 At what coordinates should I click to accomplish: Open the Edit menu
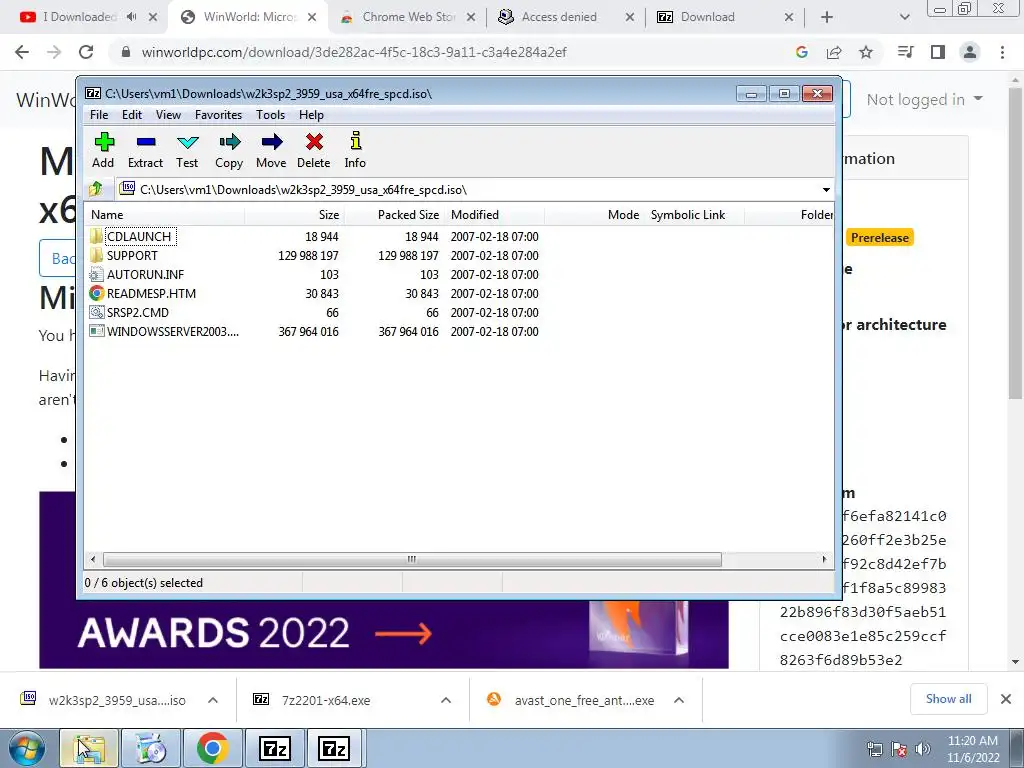click(132, 115)
